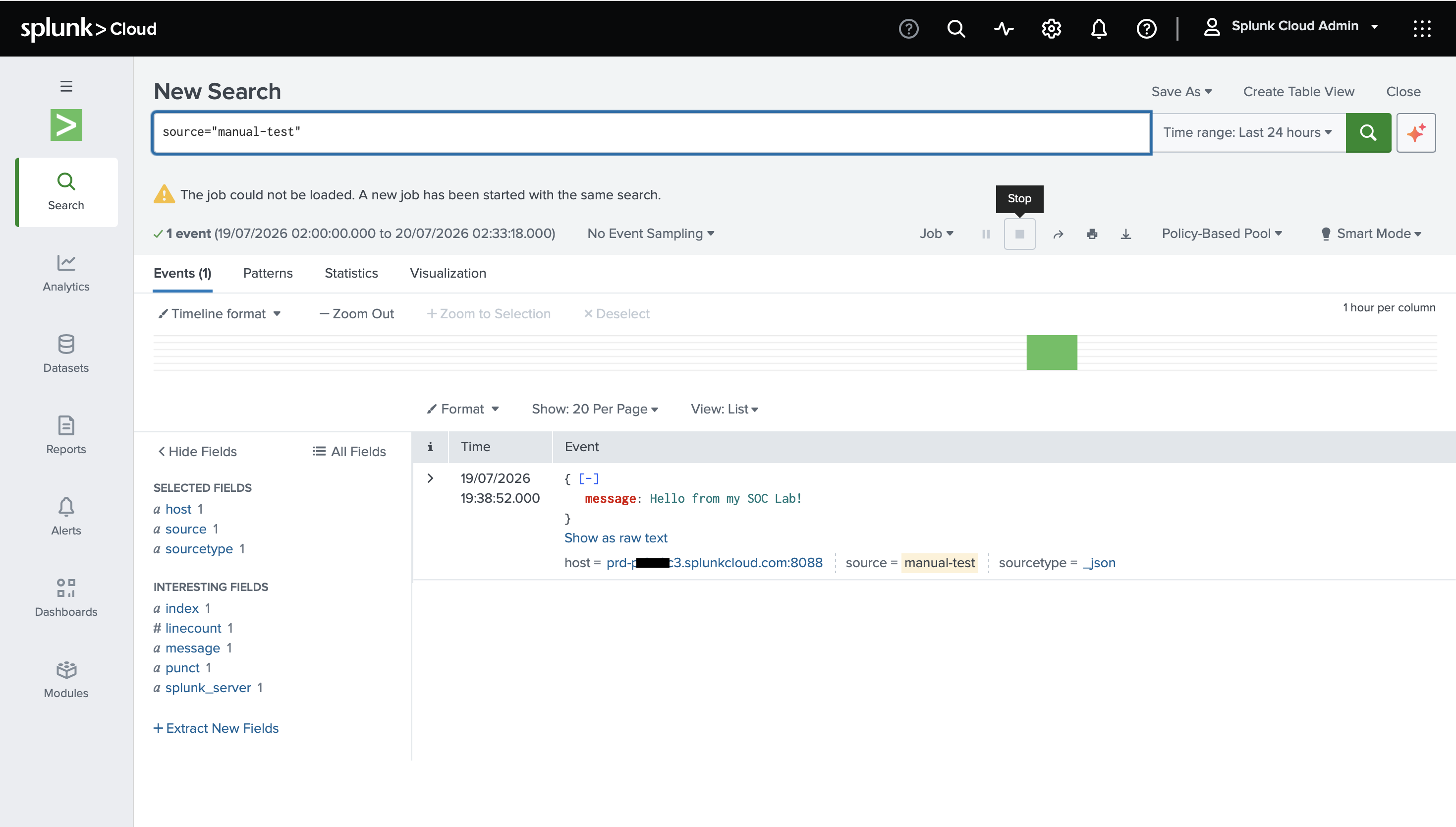Screen dimensions: 1456x827
Task: Open the Help question mark icon beside the bell
Action: click(x=1147, y=28)
